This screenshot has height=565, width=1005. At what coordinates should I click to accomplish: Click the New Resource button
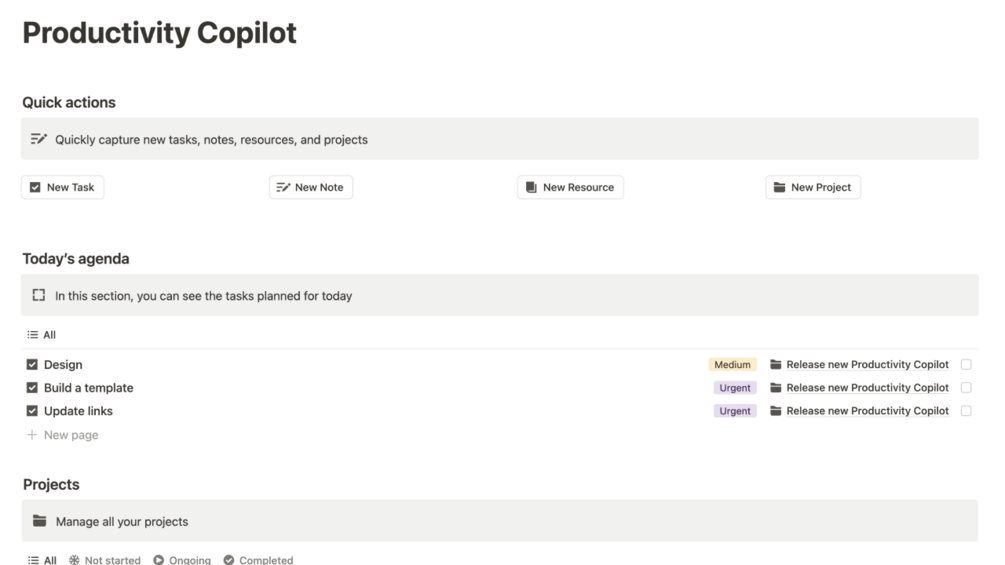(570, 187)
